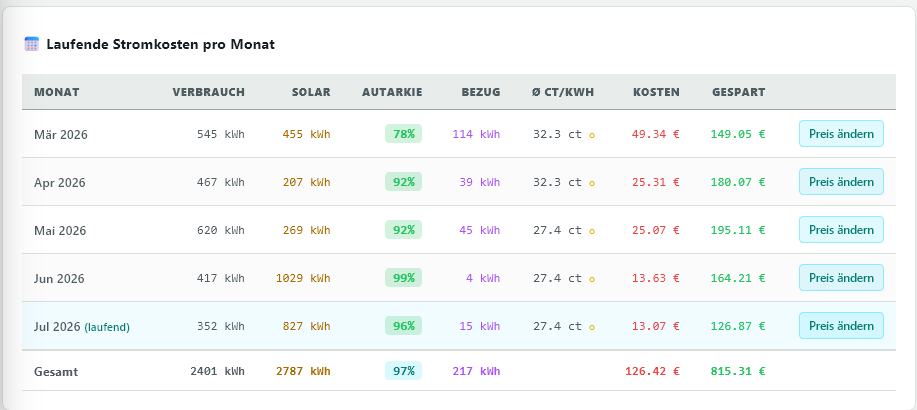Click the 455 kWh solar value
Image resolution: width=917 pixels, height=410 pixels.
tap(306, 134)
